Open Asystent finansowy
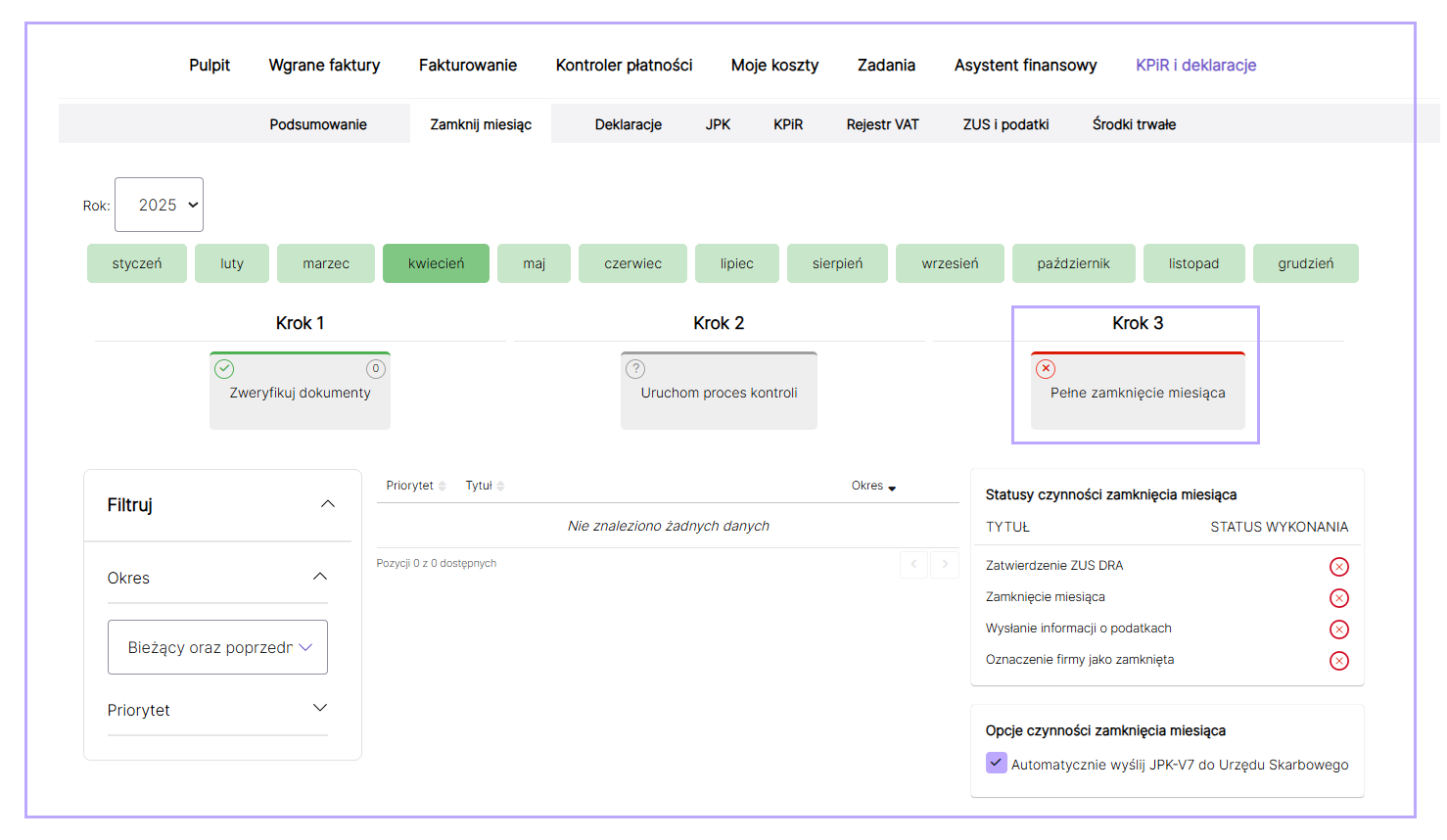 click(x=1025, y=65)
